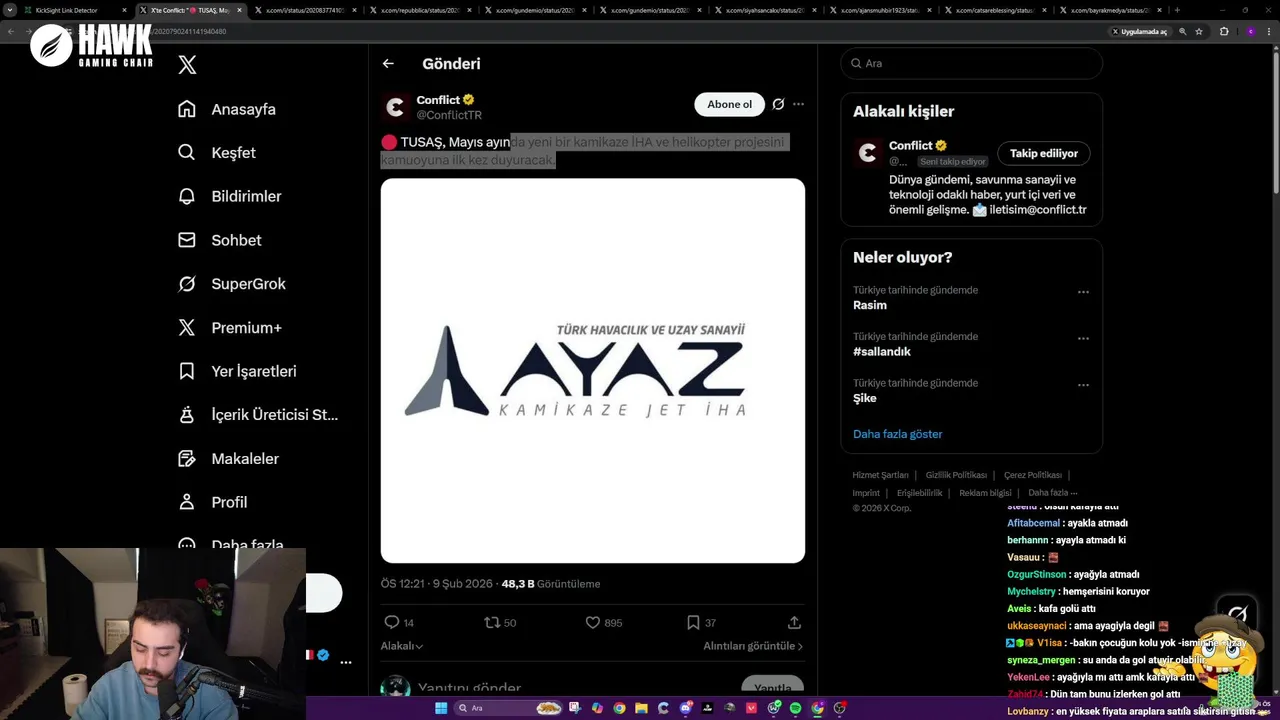The width and height of the screenshot is (1280, 720).
Task: Click Grok explain icon on post
Action: (778, 104)
